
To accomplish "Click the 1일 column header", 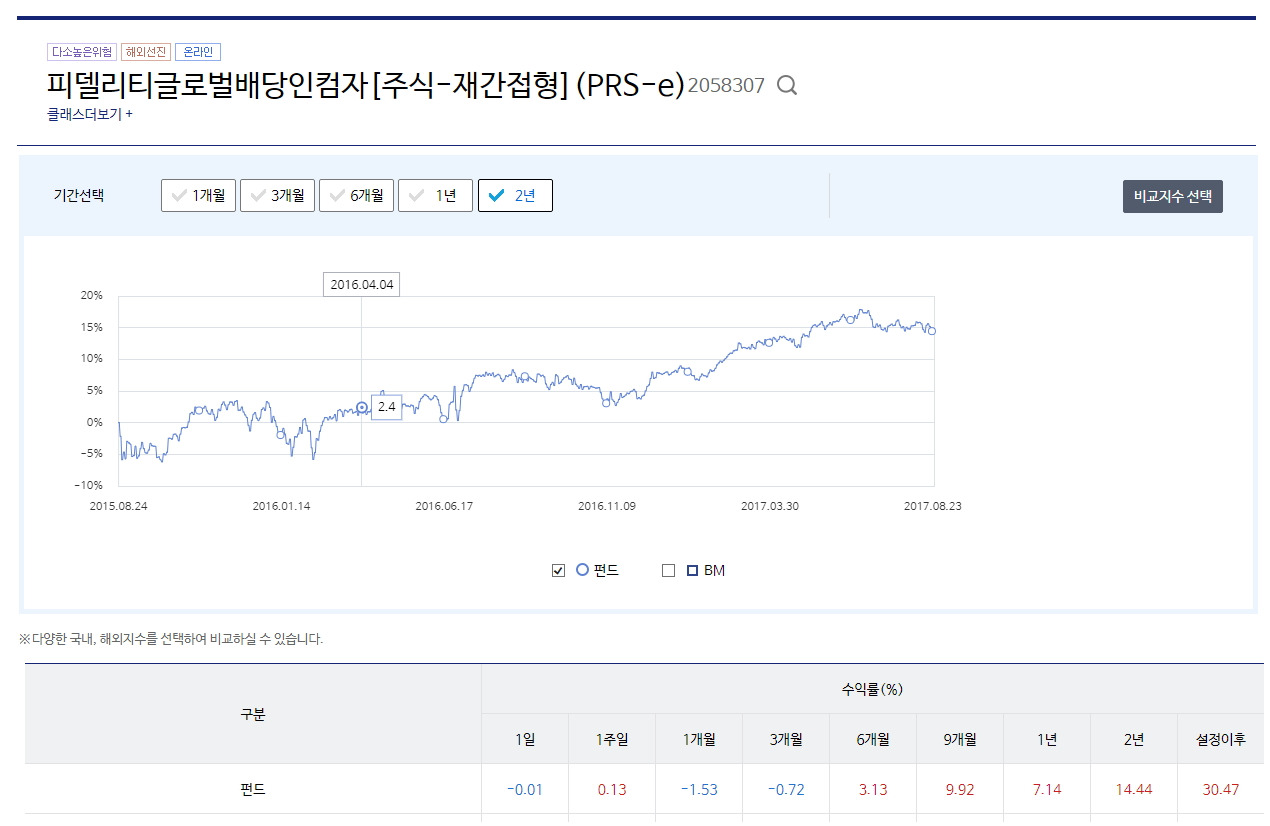I will (x=525, y=738).
